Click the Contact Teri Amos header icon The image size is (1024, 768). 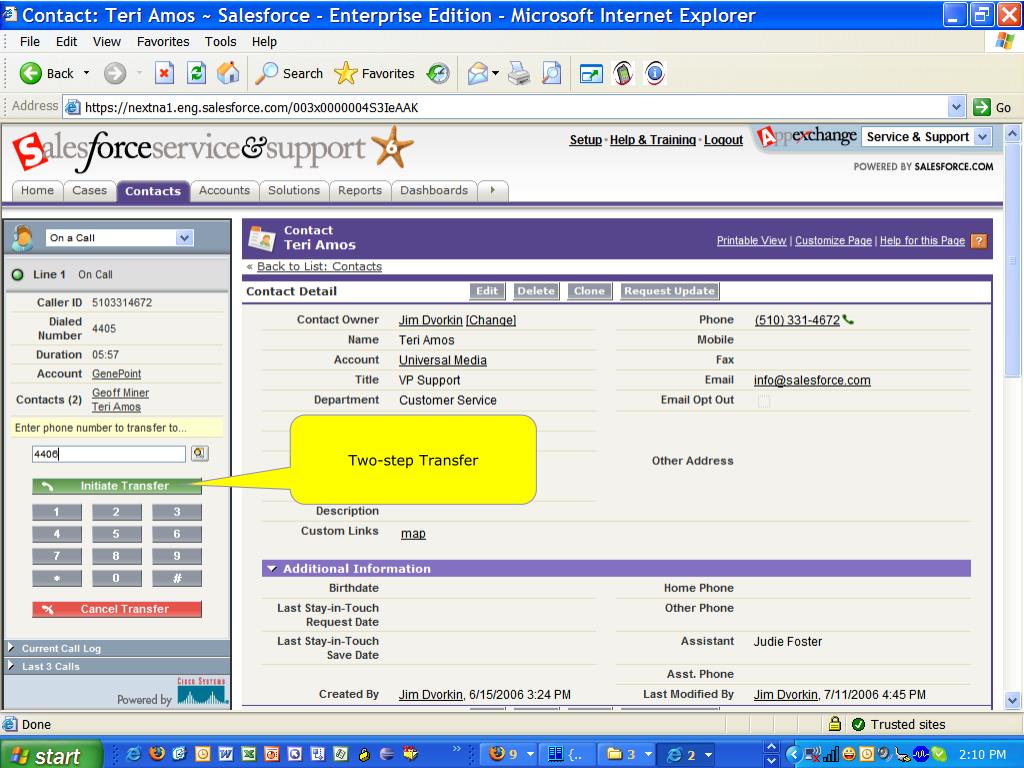coord(262,238)
